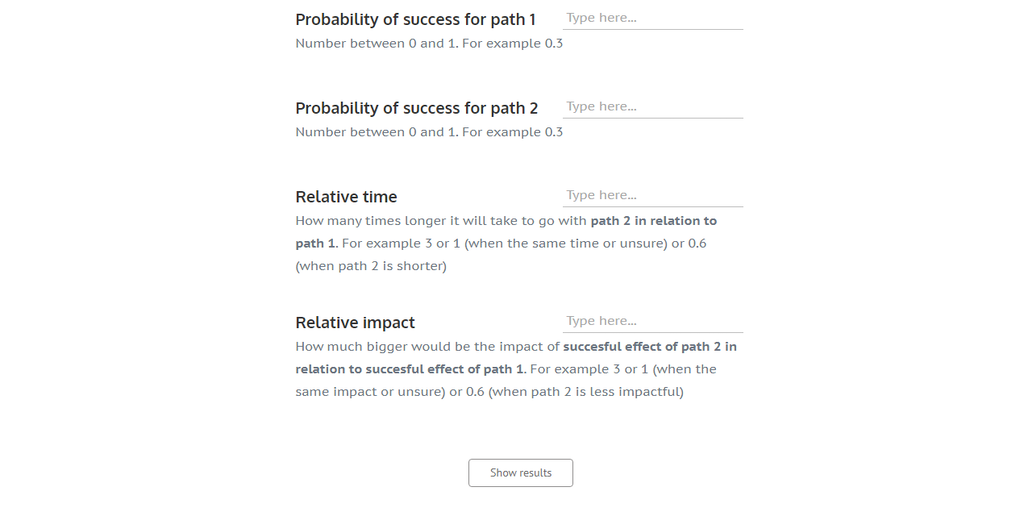Click the bold "succesful effect of path 2 in" text
This screenshot has width=1024, height=512.
(650, 347)
